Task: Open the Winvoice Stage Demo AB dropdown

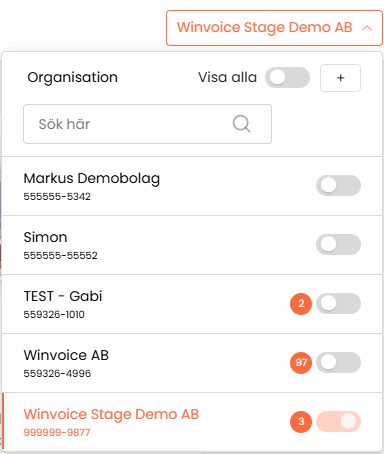Action: click(274, 28)
